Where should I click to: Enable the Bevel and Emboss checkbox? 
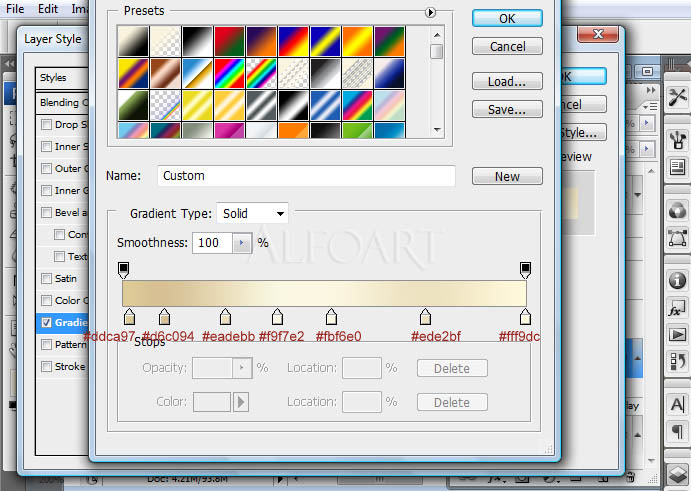(x=46, y=212)
